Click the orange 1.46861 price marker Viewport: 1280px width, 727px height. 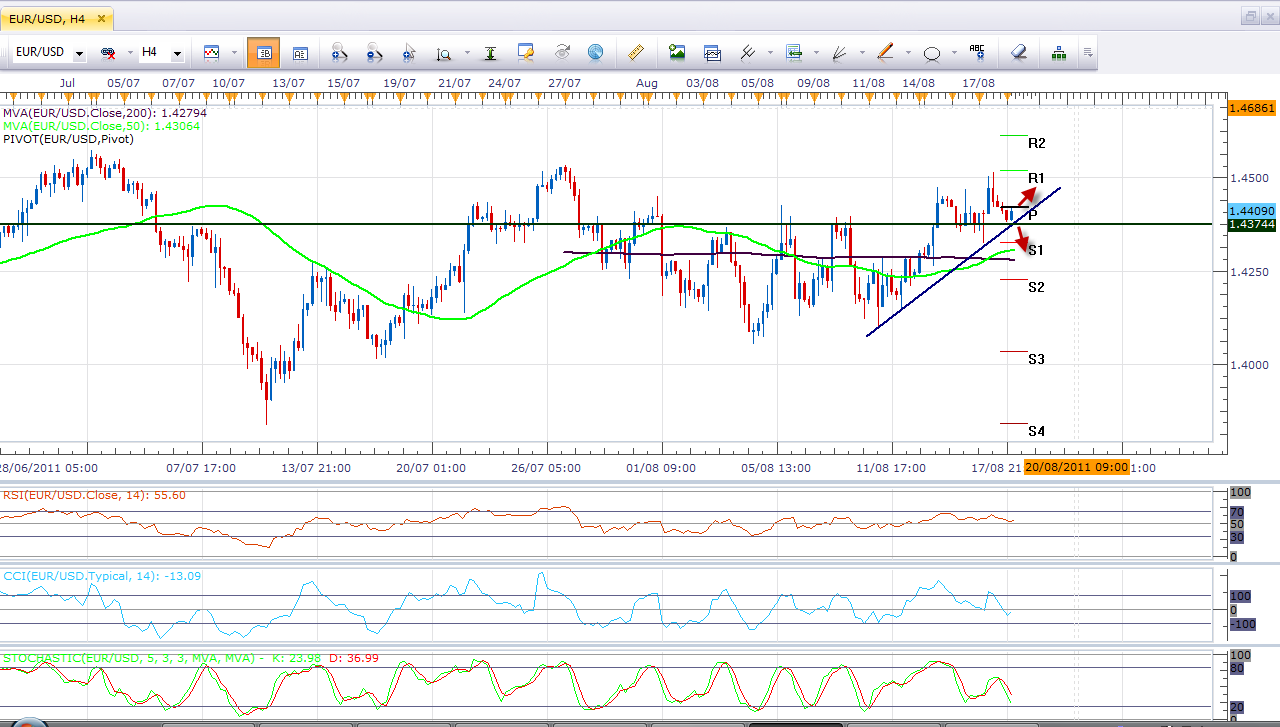pos(1253,107)
